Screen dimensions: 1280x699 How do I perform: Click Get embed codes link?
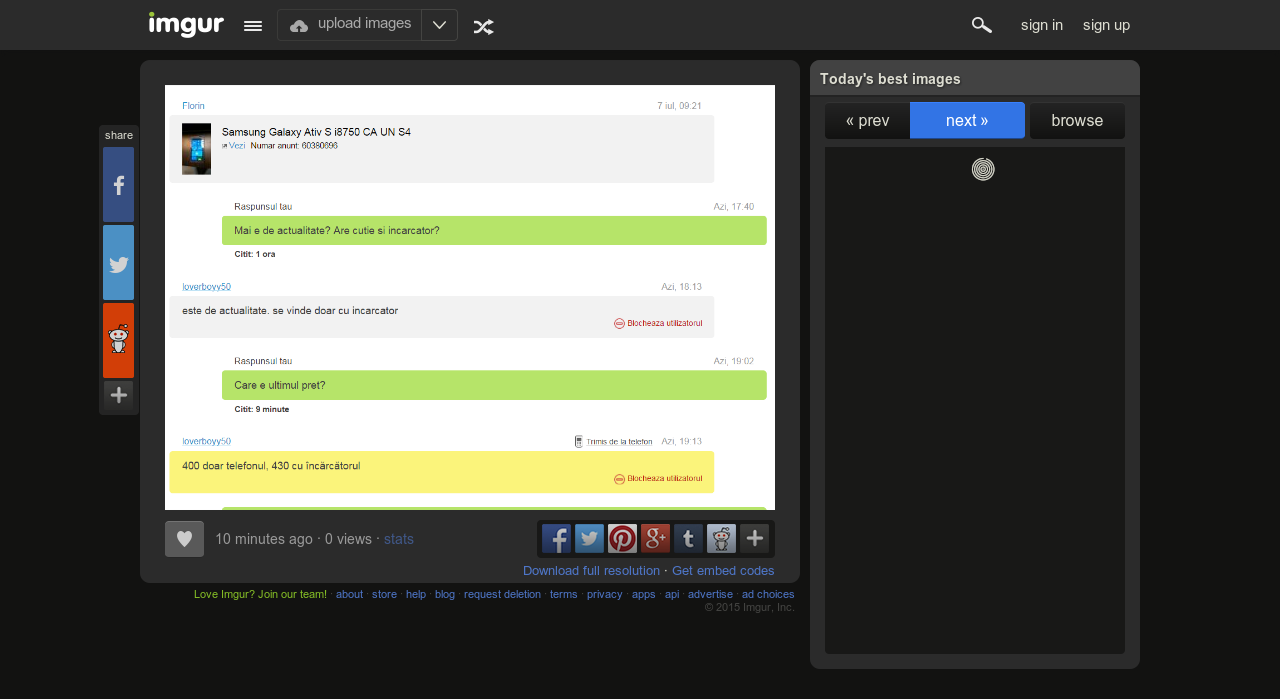(723, 571)
